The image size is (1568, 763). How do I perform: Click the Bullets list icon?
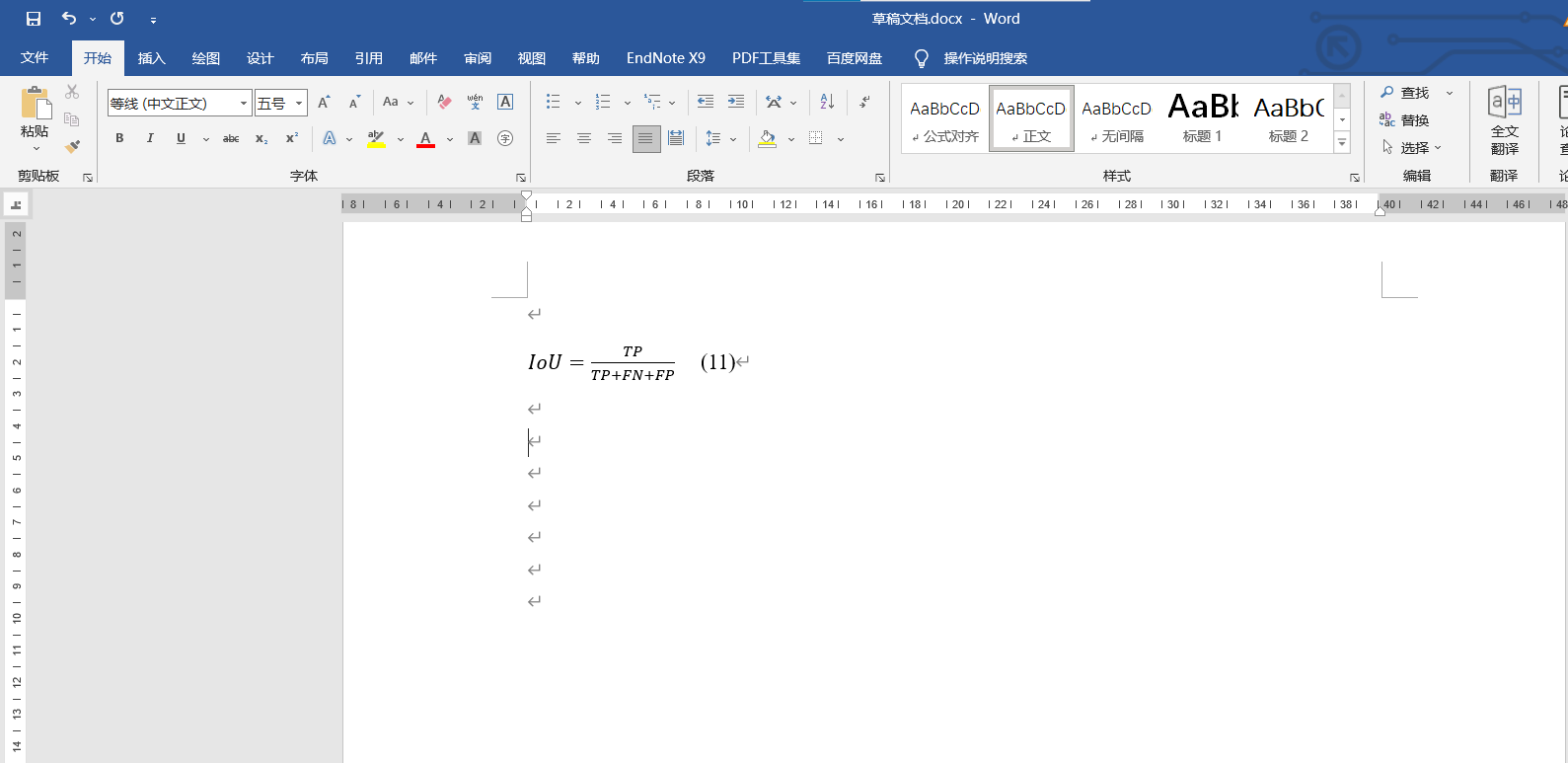tap(554, 102)
